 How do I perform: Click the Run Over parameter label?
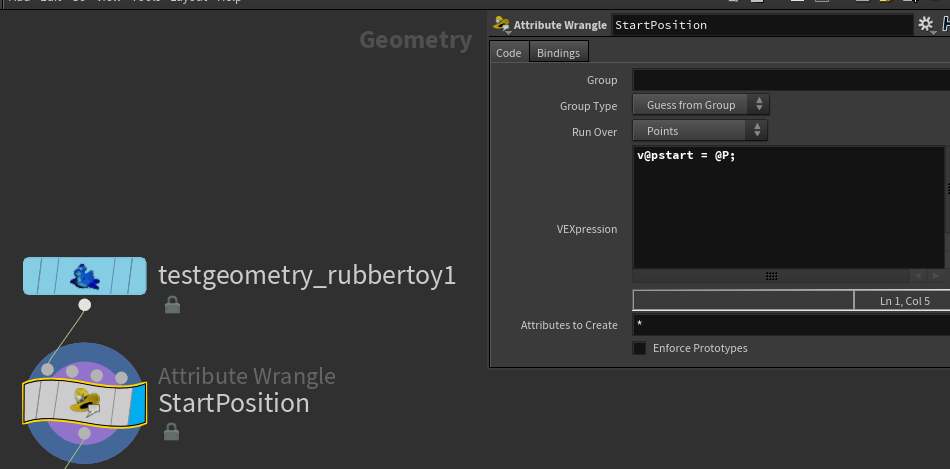[594, 132]
